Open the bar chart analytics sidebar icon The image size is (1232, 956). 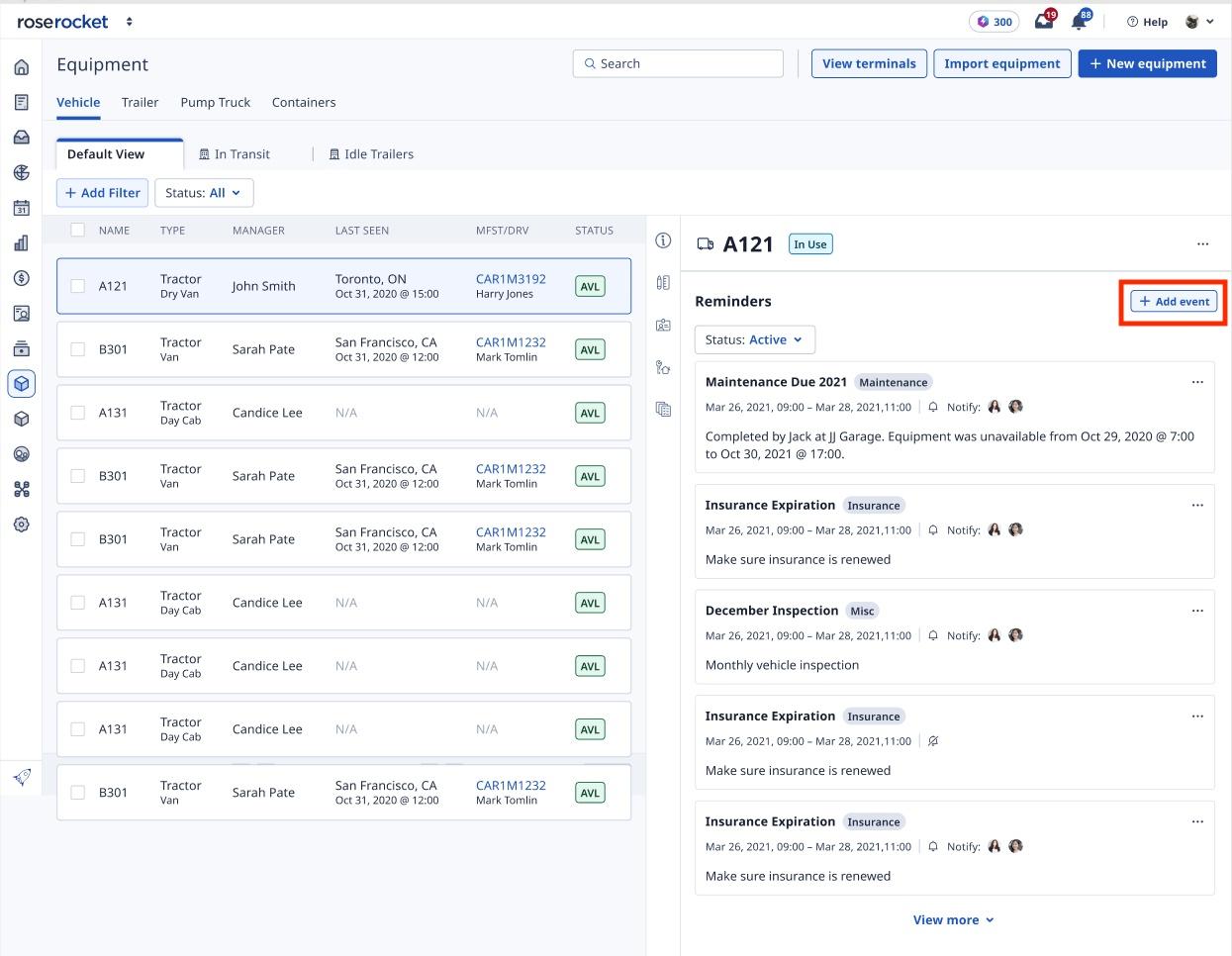point(21,243)
